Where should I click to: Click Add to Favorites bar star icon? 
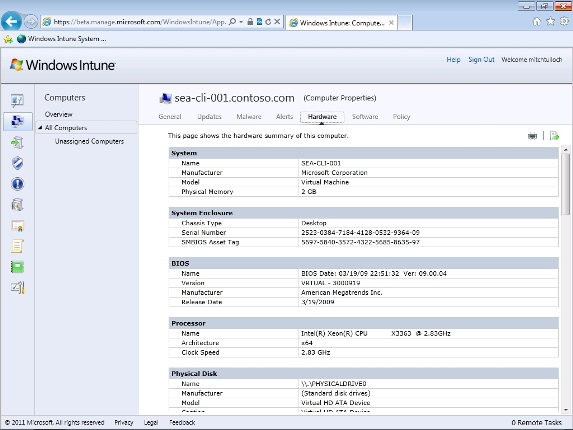8,39
